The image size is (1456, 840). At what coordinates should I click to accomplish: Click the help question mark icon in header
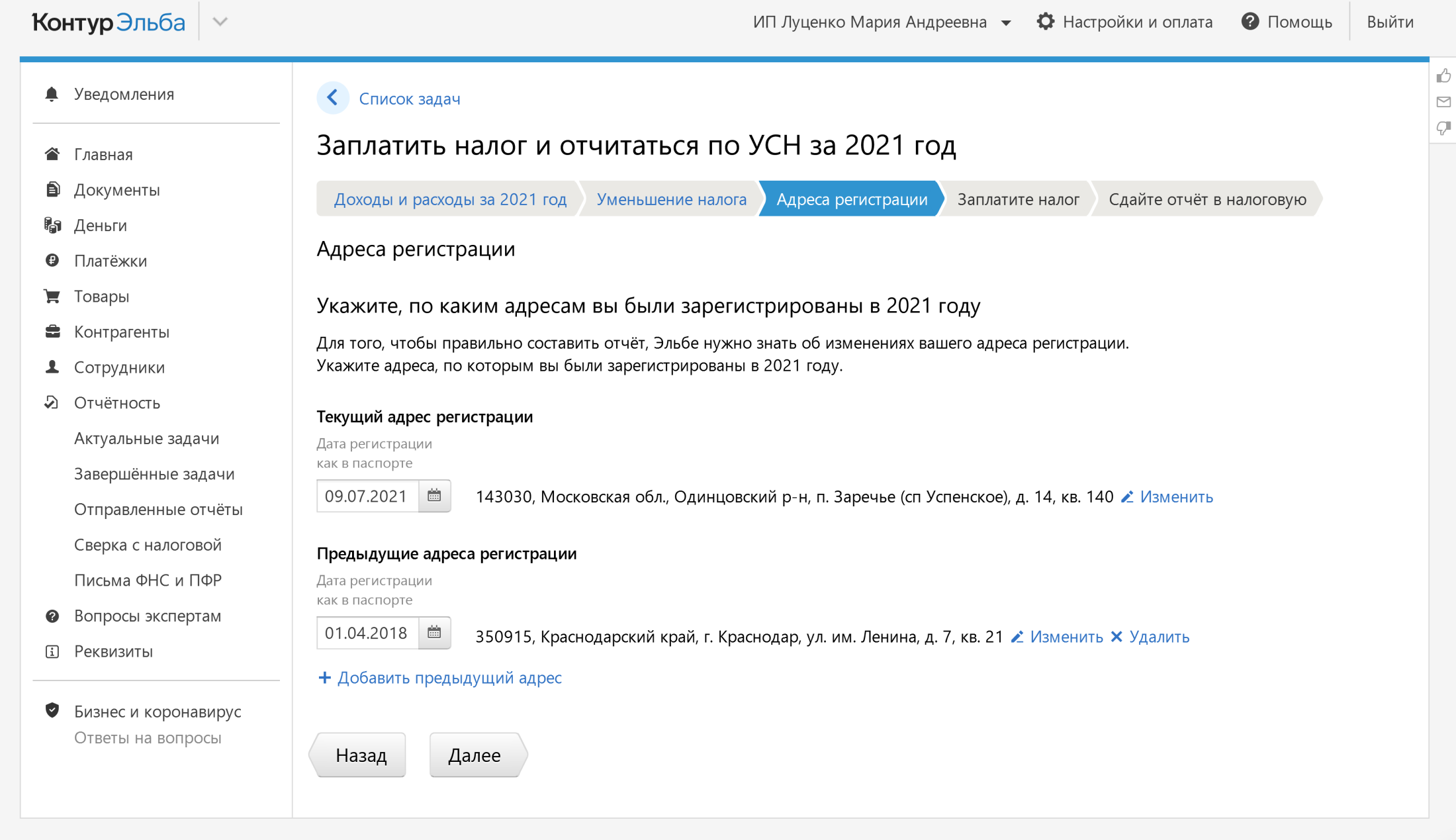[1250, 22]
